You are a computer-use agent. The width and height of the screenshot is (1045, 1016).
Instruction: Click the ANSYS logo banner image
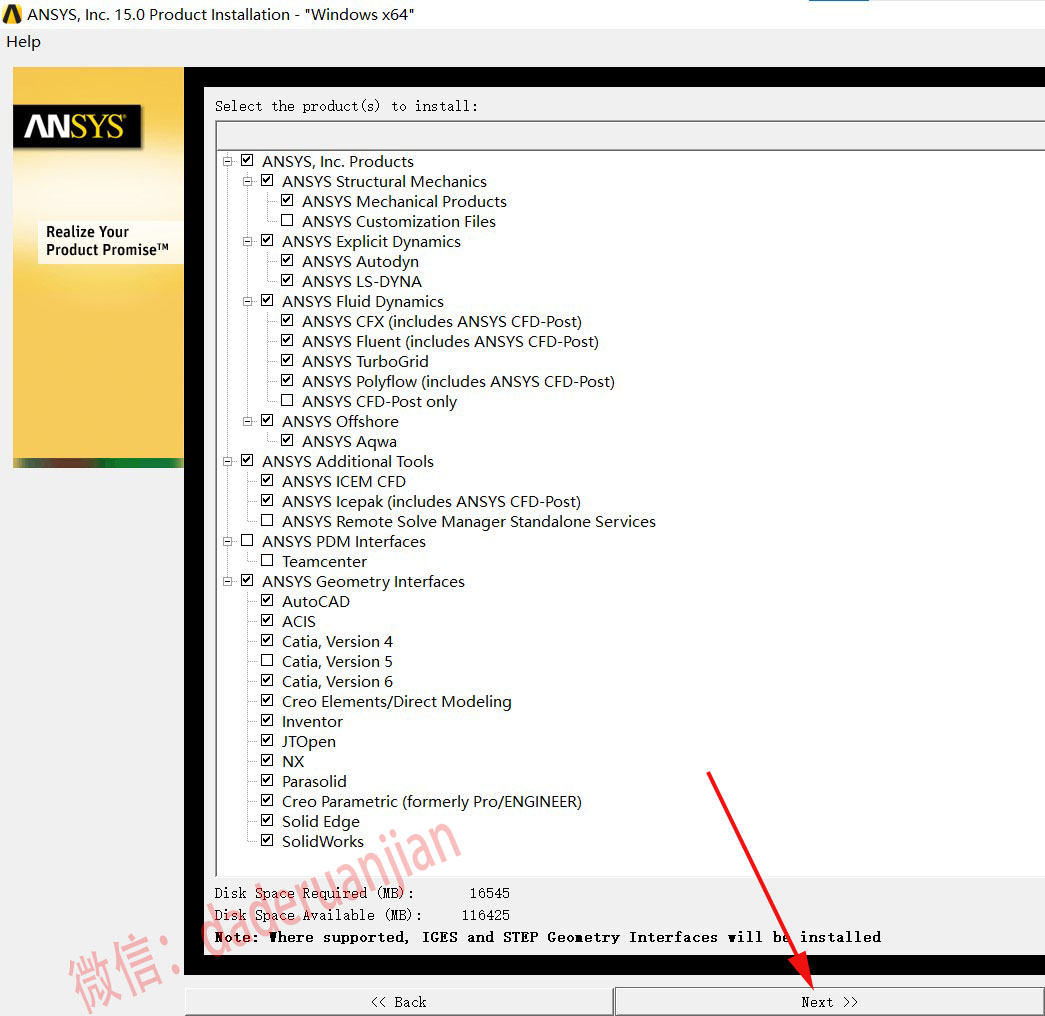[77, 126]
